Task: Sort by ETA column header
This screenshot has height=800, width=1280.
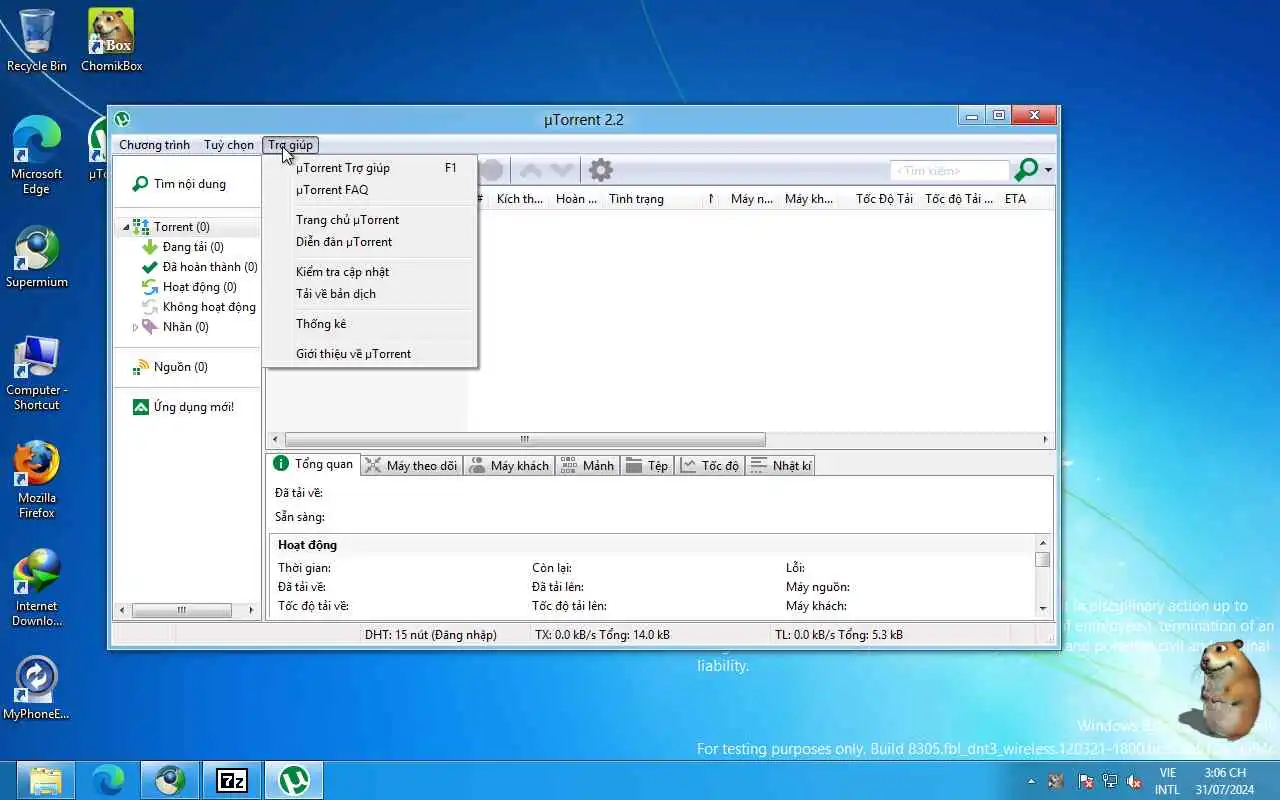Action: [x=1015, y=199]
